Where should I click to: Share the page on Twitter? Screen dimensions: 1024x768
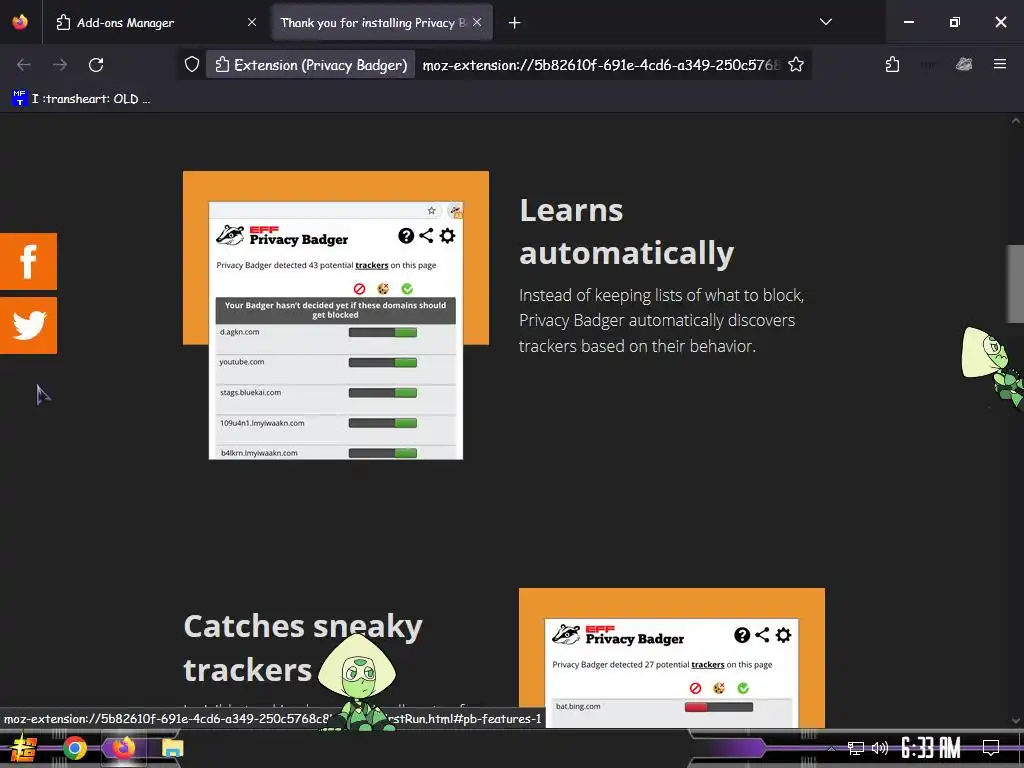[28, 325]
